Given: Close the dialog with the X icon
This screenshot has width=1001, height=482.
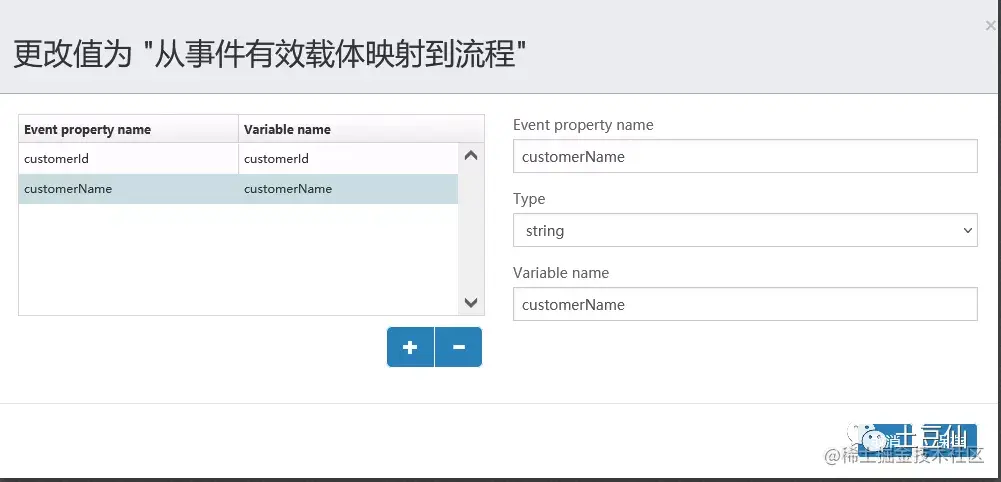Looking at the screenshot, I should click(990, 26).
